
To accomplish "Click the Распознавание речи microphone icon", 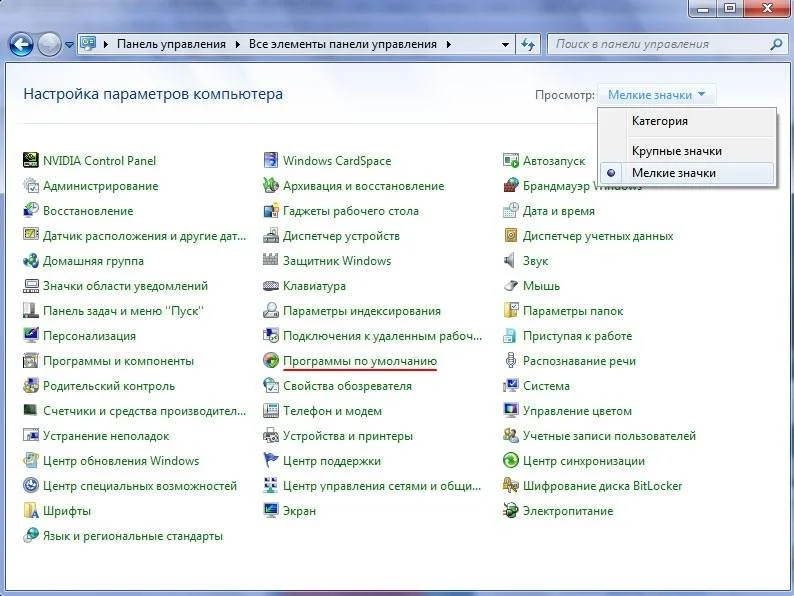I will [511, 361].
